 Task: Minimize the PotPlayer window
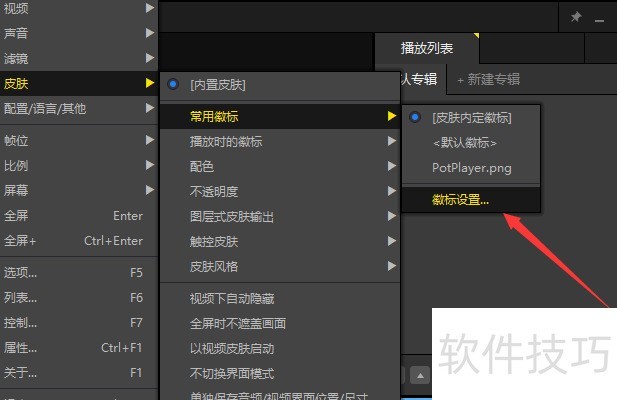point(599,19)
